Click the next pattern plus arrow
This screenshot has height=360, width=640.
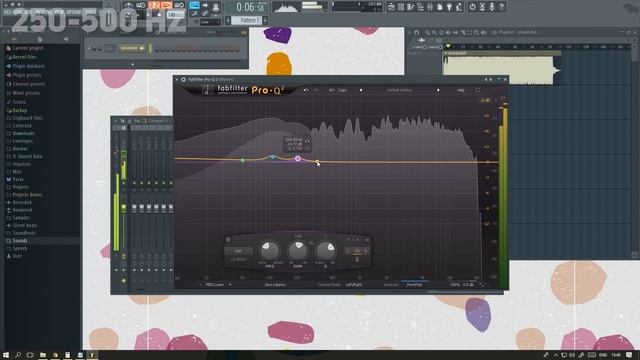pyautogui.click(x=265, y=20)
